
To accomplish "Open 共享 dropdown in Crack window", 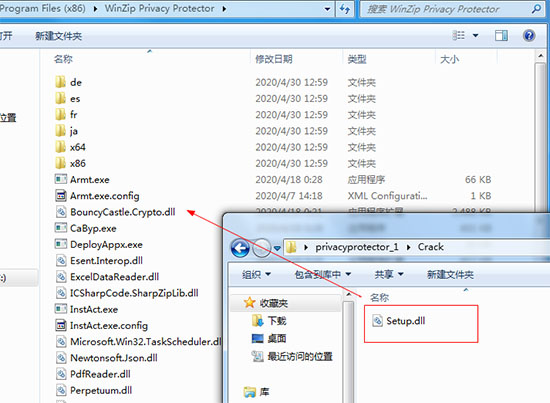I will (x=389, y=274).
